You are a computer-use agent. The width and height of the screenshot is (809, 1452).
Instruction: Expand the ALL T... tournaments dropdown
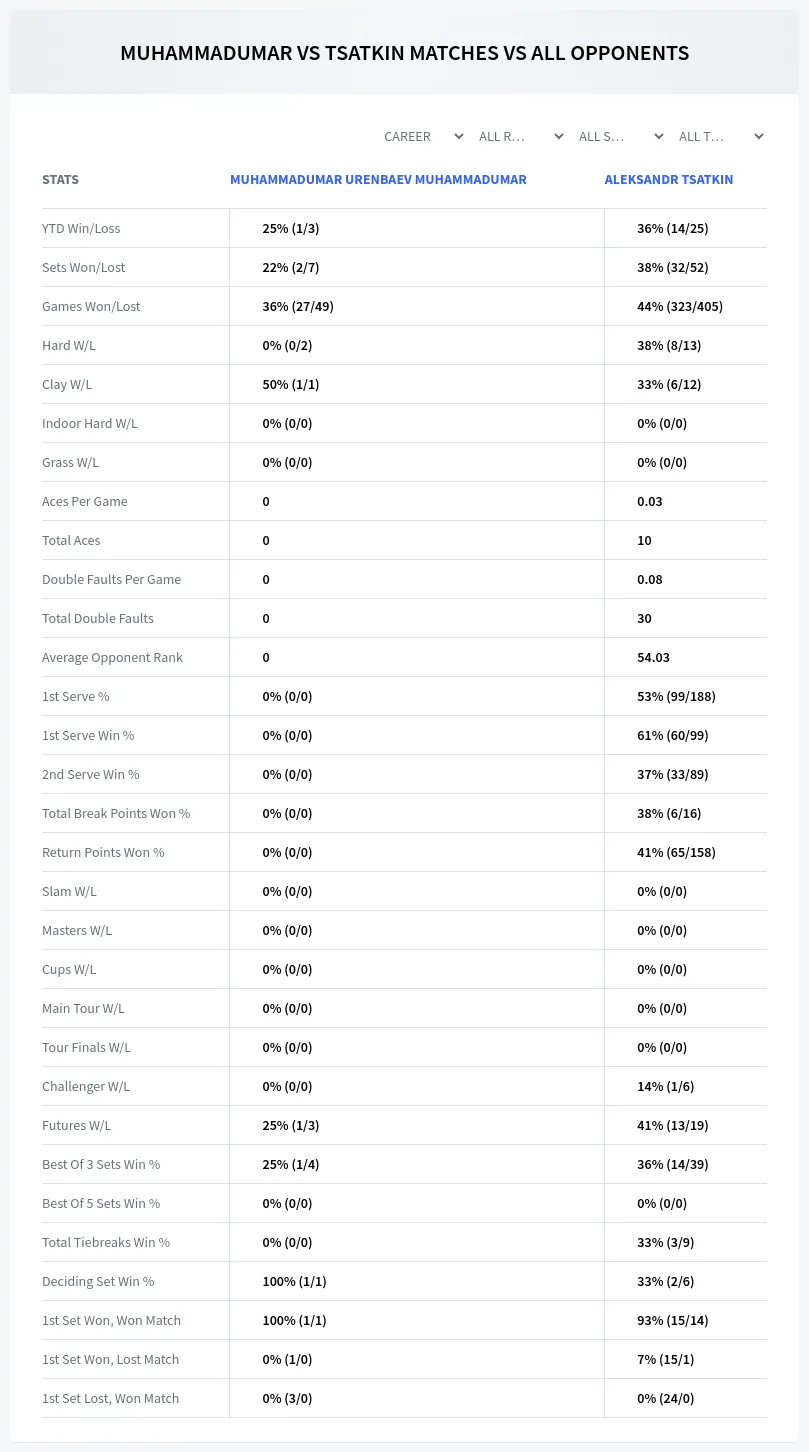[720, 136]
